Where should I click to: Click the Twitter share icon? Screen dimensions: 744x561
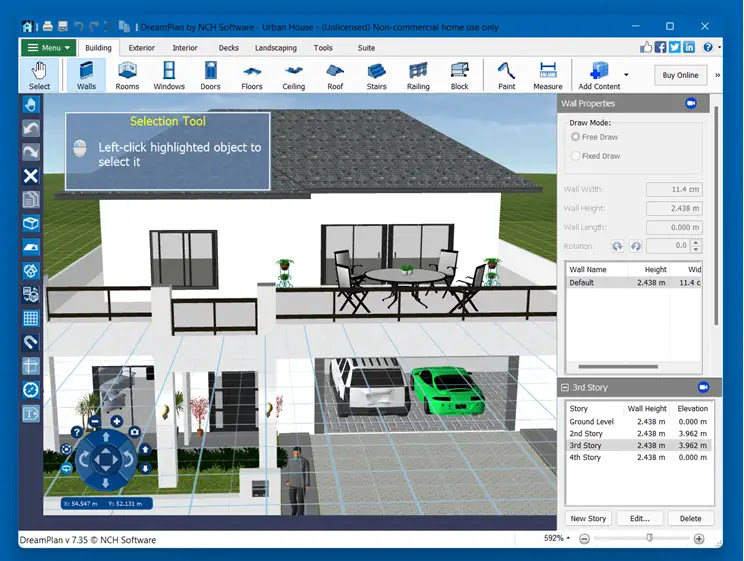coord(675,47)
